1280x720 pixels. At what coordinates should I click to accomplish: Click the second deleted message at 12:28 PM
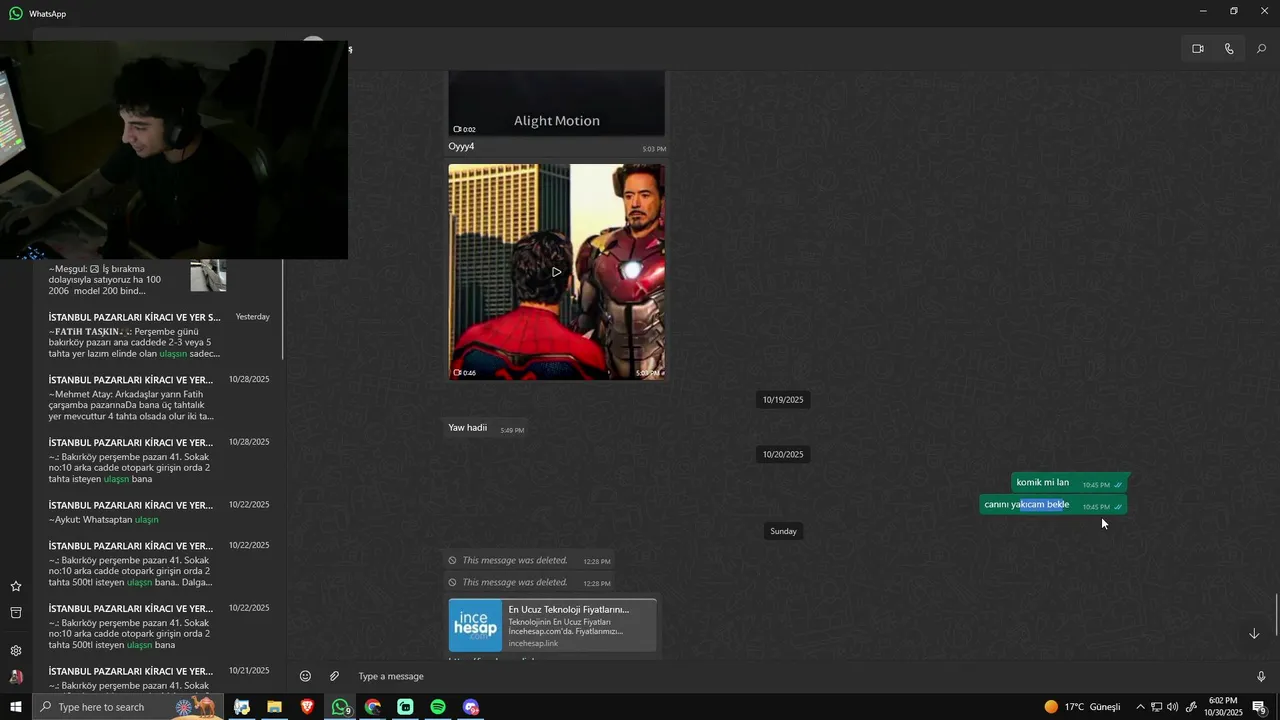click(530, 583)
